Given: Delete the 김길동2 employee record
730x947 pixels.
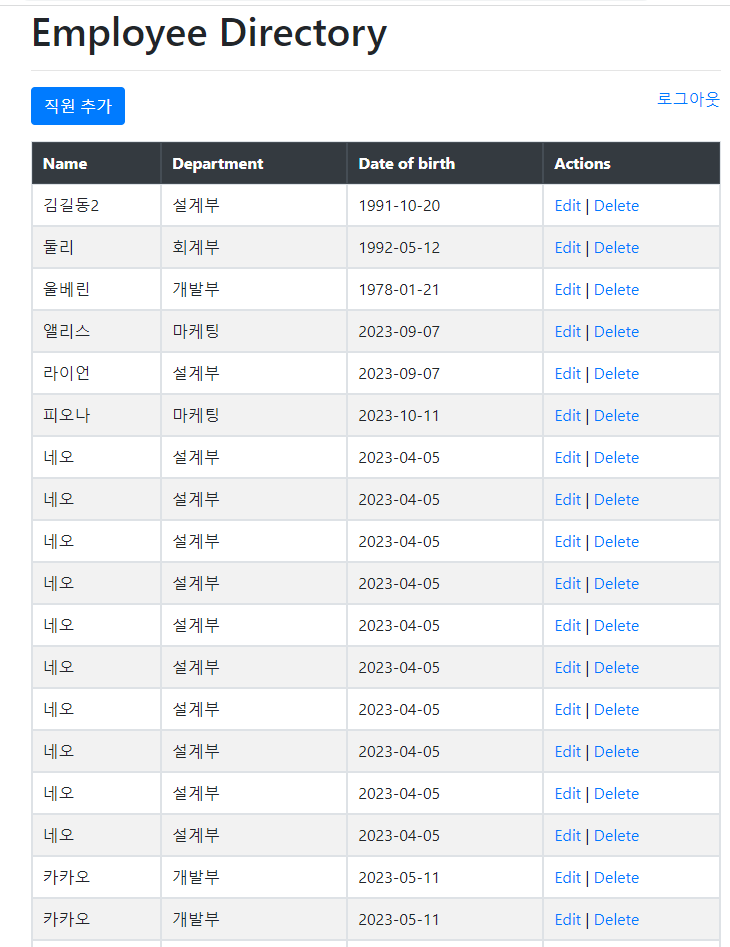Looking at the screenshot, I should pos(616,206).
